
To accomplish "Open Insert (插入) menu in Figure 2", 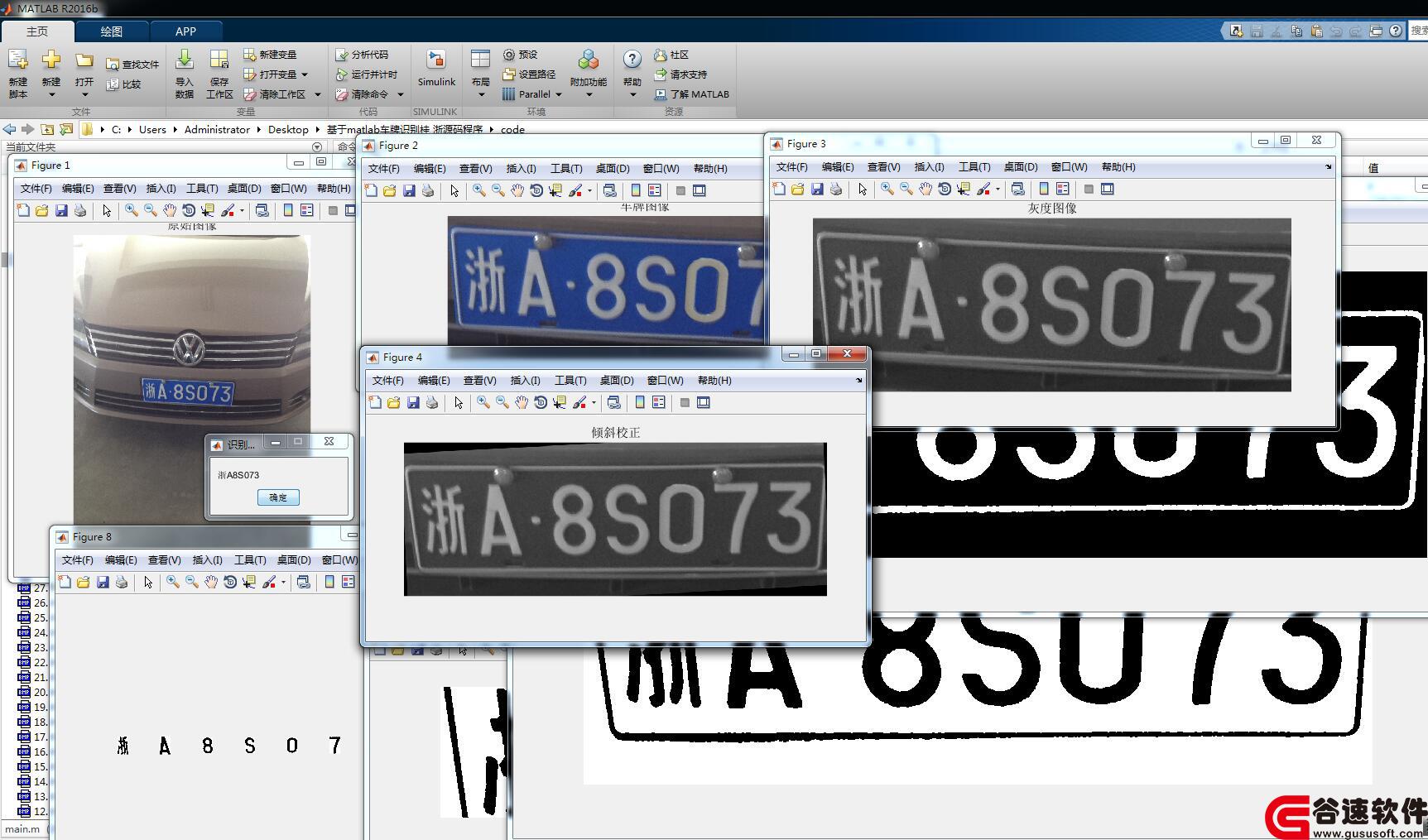I will tap(521, 169).
